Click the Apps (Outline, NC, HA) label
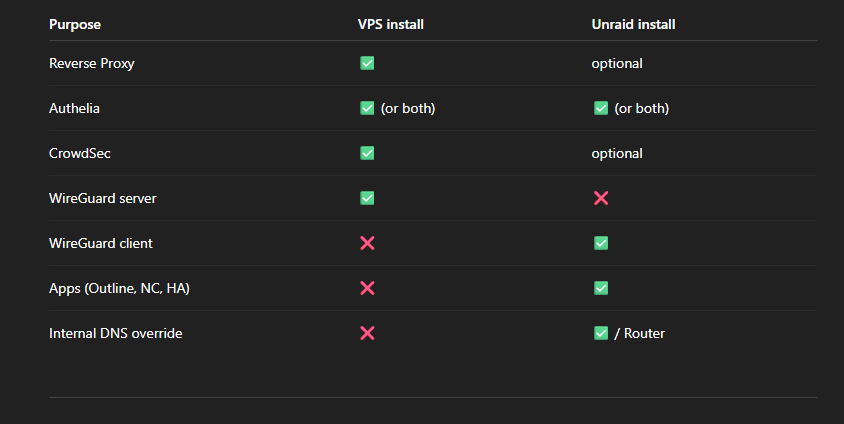 point(119,288)
